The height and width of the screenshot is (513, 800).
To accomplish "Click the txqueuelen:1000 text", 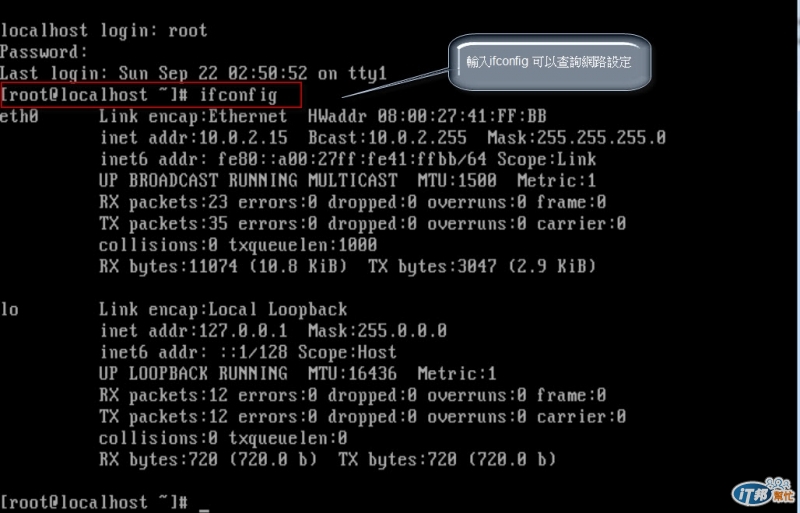I will click(x=303, y=245).
